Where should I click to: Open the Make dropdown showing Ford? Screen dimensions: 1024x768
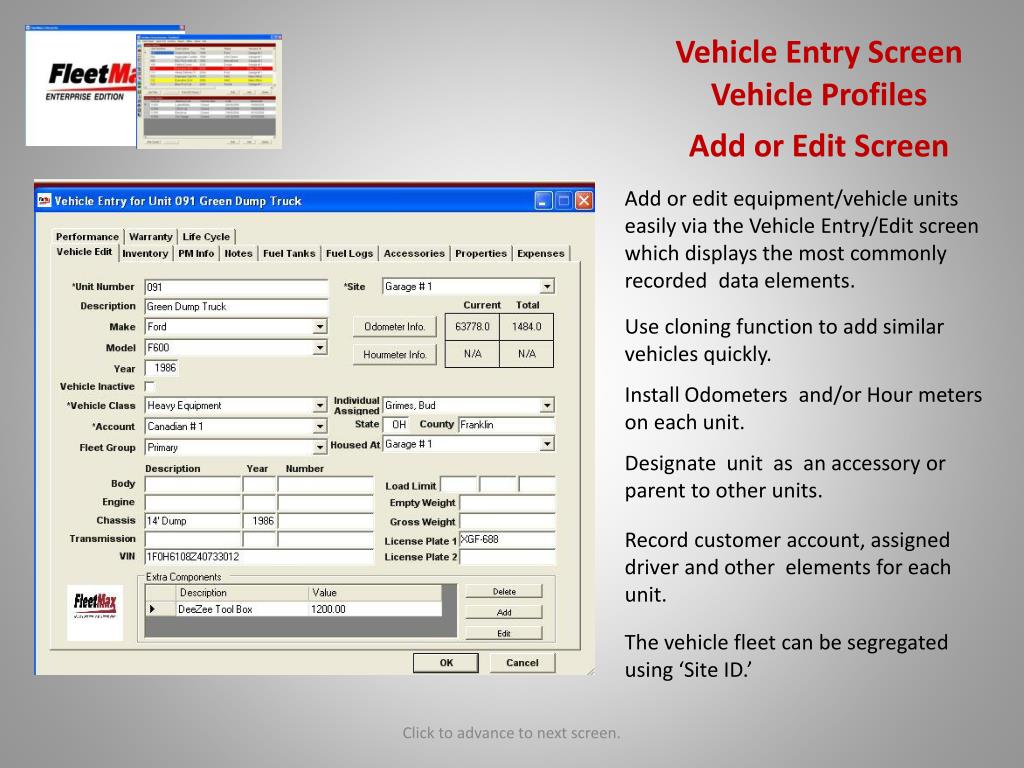(x=319, y=327)
